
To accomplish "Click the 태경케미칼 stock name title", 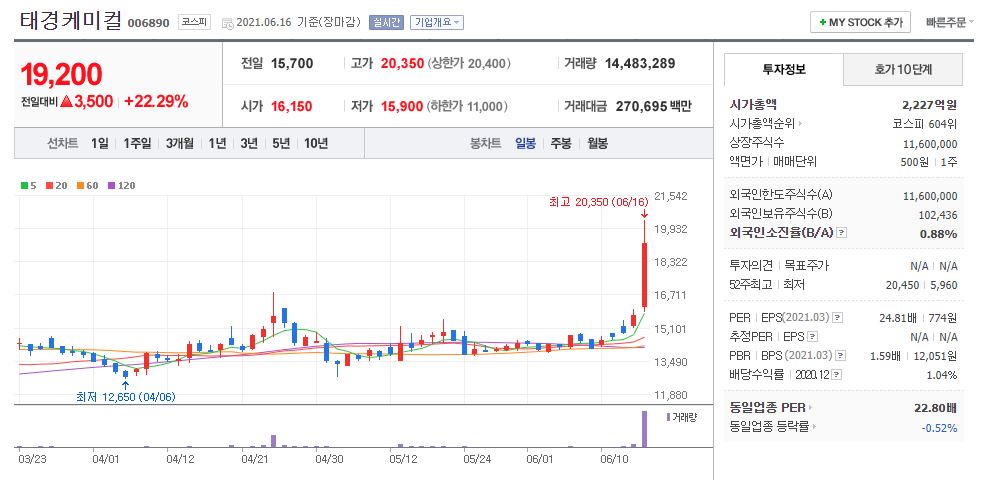I will coord(71,21).
